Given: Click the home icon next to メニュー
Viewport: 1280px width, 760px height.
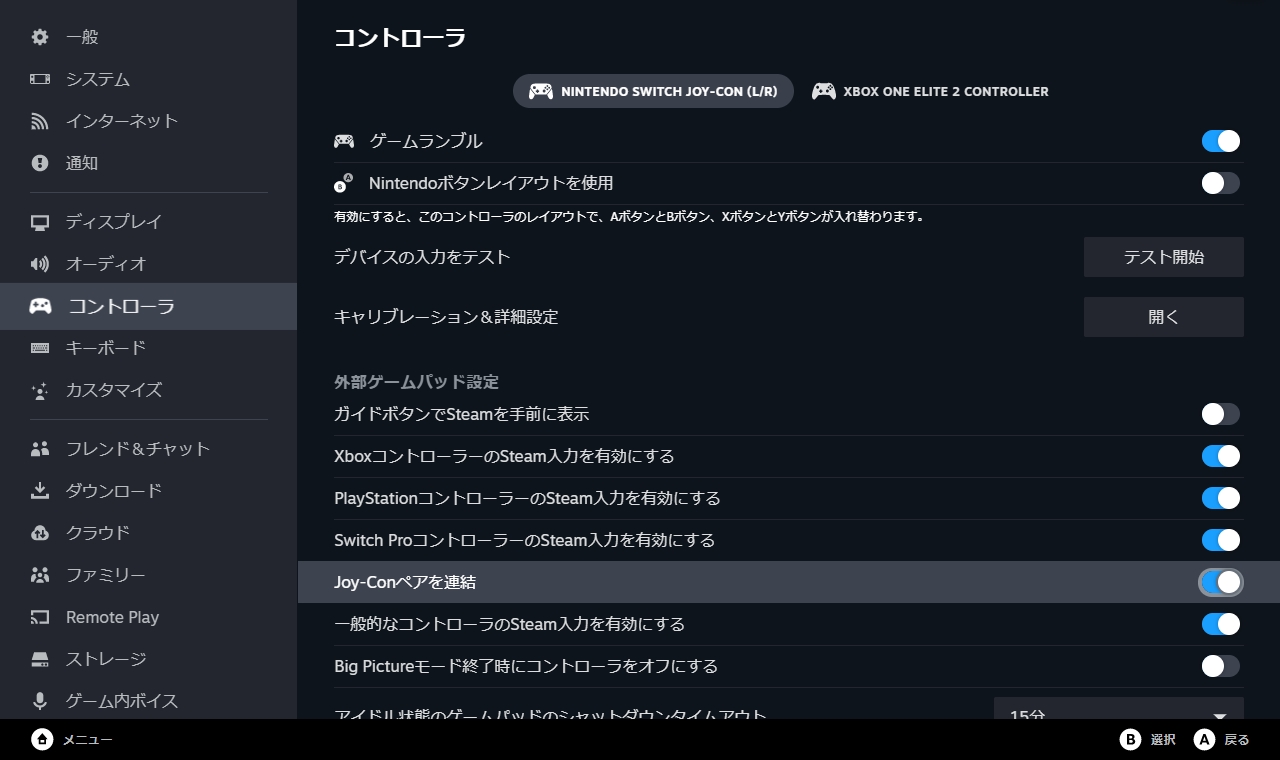Looking at the screenshot, I should [x=42, y=739].
